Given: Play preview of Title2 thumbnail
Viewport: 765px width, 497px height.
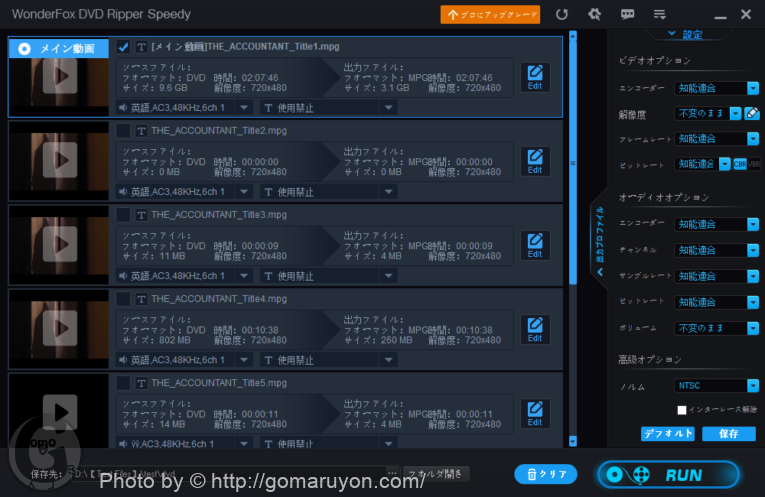Looking at the screenshot, I should [60, 160].
